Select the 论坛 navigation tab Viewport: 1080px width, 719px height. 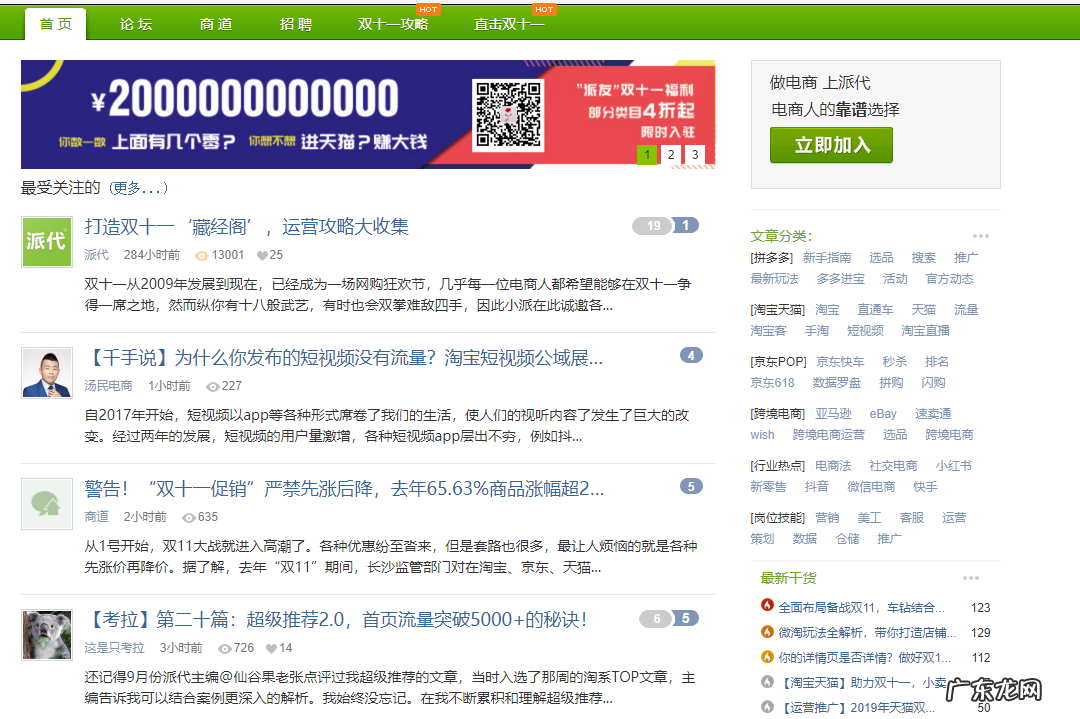[x=135, y=24]
